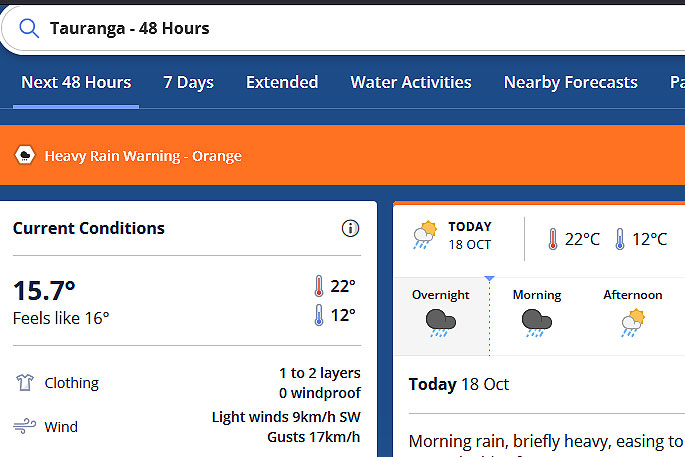Screen dimensions: 685x457
Task: Click the blue low temperature thermometer in Current Conditions
Action: 319,315
